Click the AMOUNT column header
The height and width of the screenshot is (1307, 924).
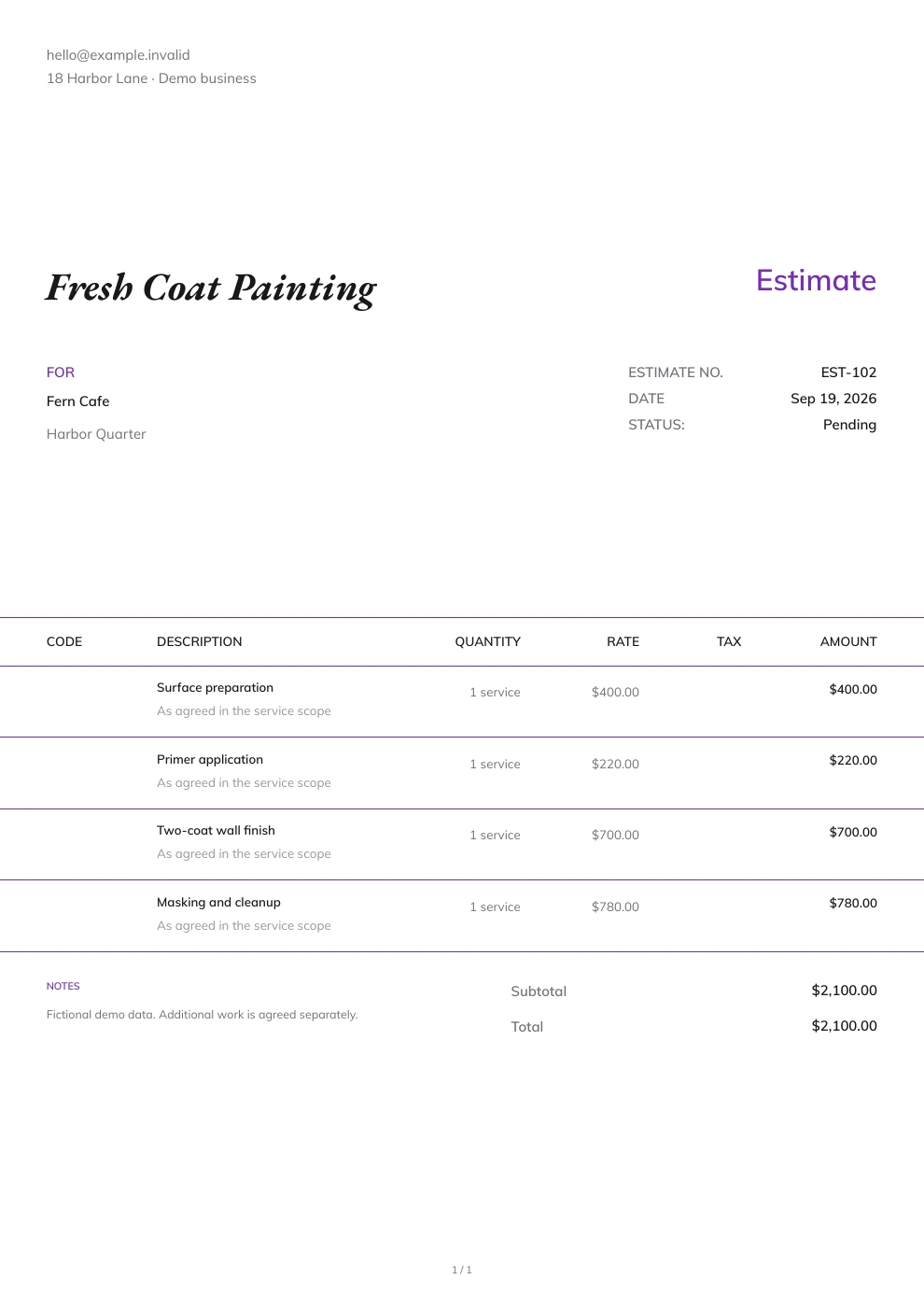pyautogui.click(x=848, y=641)
